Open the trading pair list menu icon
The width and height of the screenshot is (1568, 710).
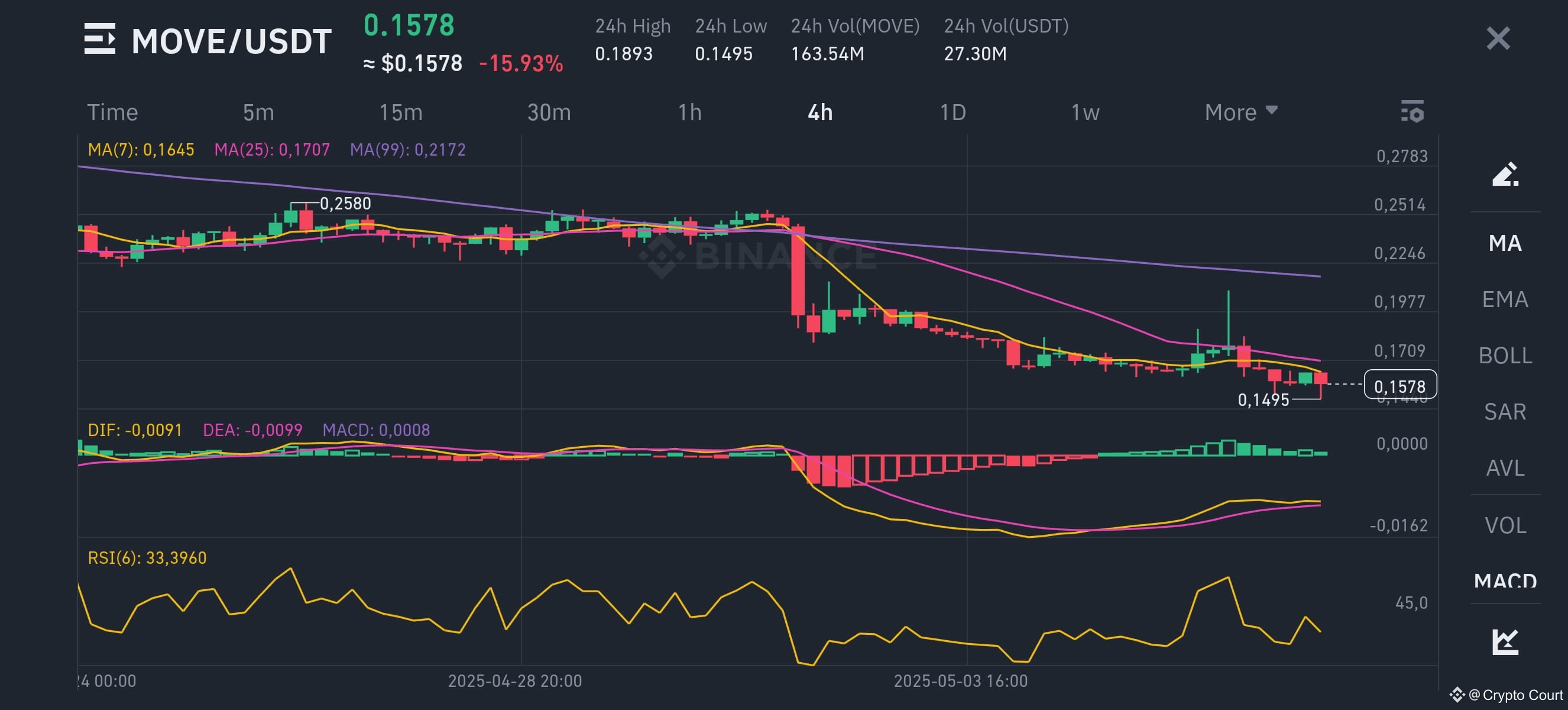pos(100,39)
